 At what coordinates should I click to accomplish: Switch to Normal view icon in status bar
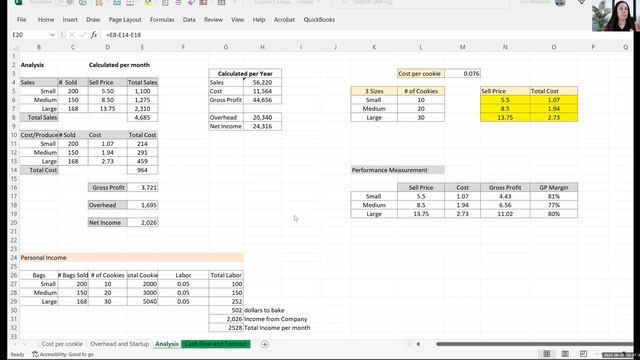(x=547, y=353)
